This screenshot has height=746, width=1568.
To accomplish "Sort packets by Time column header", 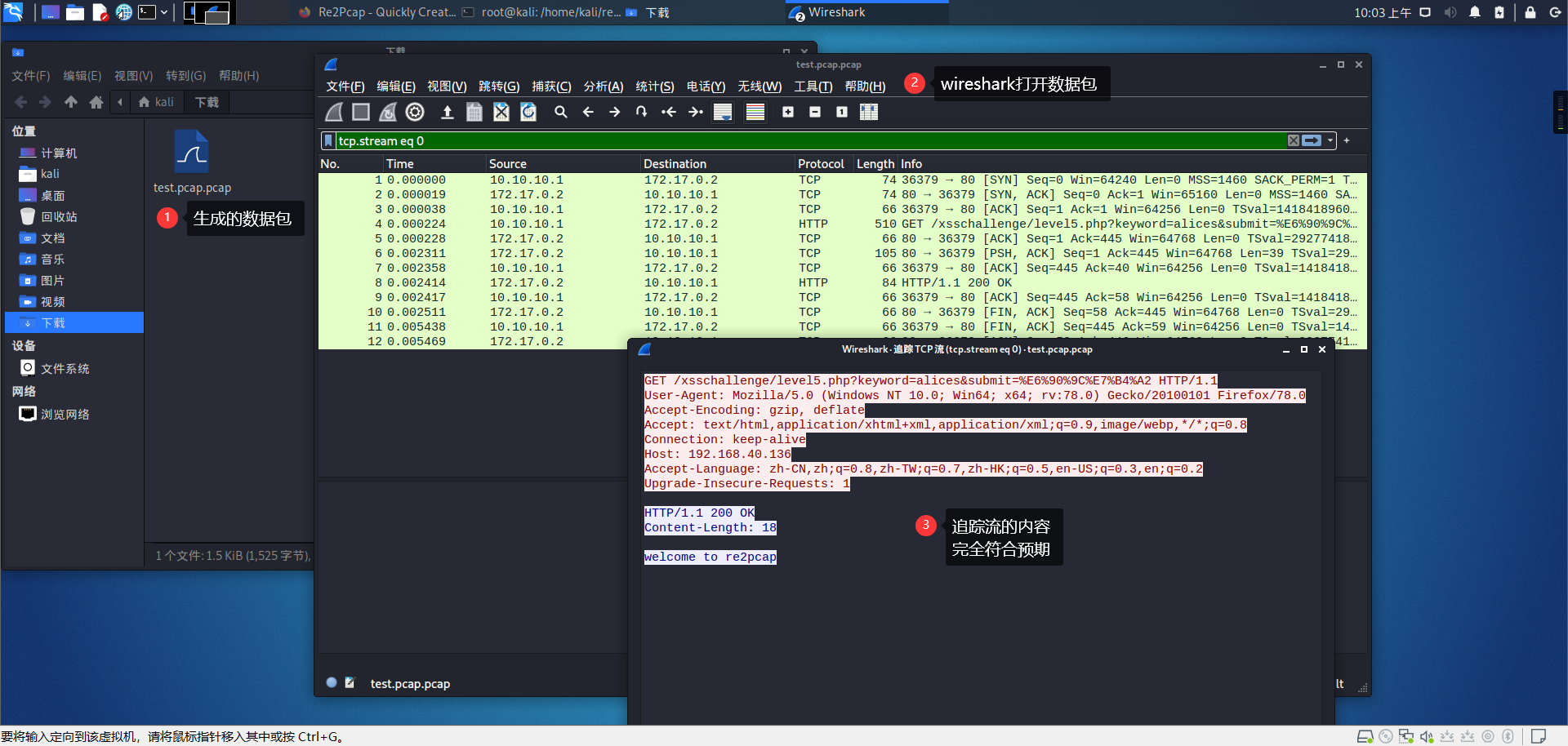I will click(434, 163).
